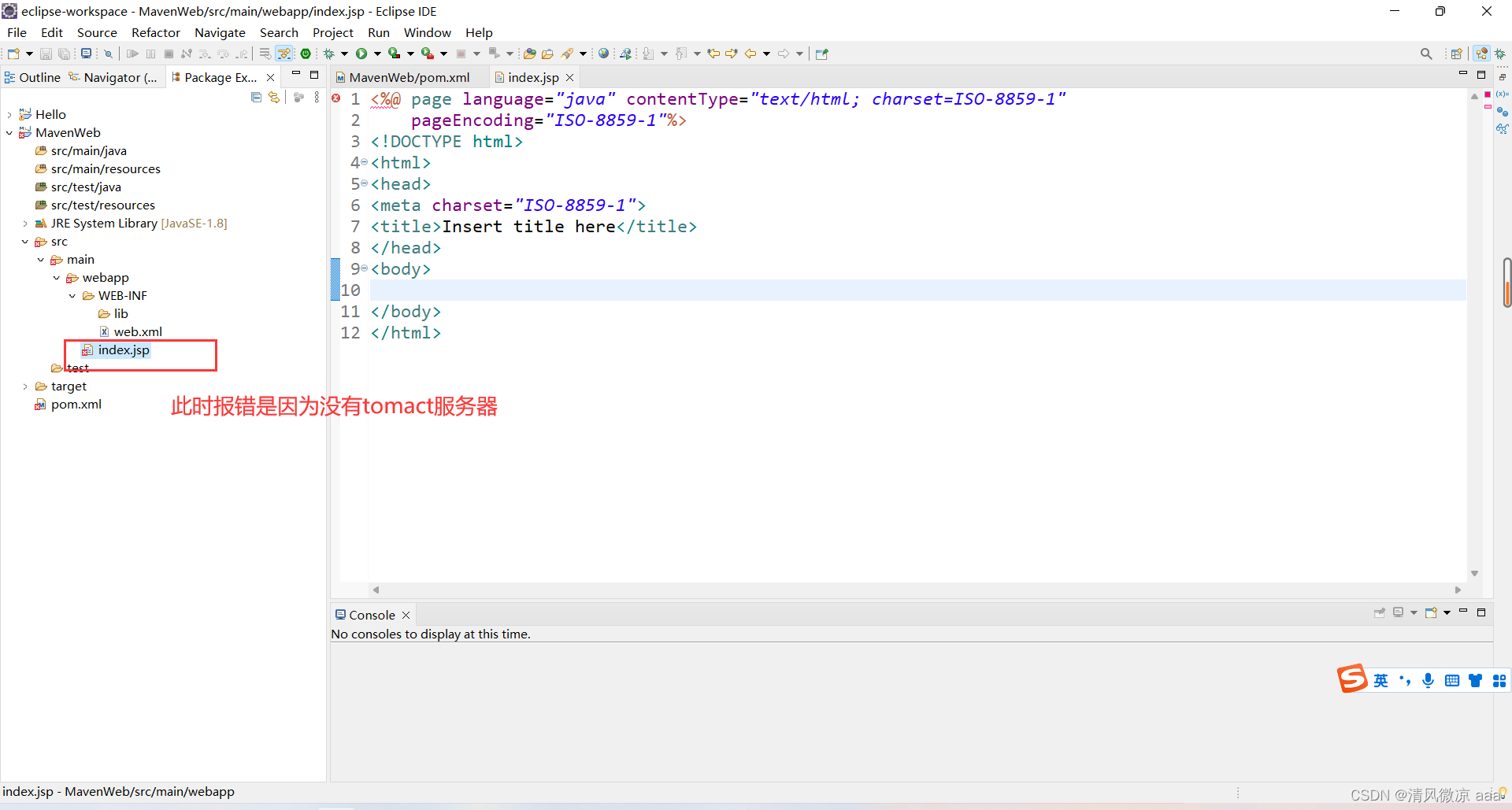Click the Coverage run icon
This screenshot has width=1512, height=810.
(x=395, y=54)
